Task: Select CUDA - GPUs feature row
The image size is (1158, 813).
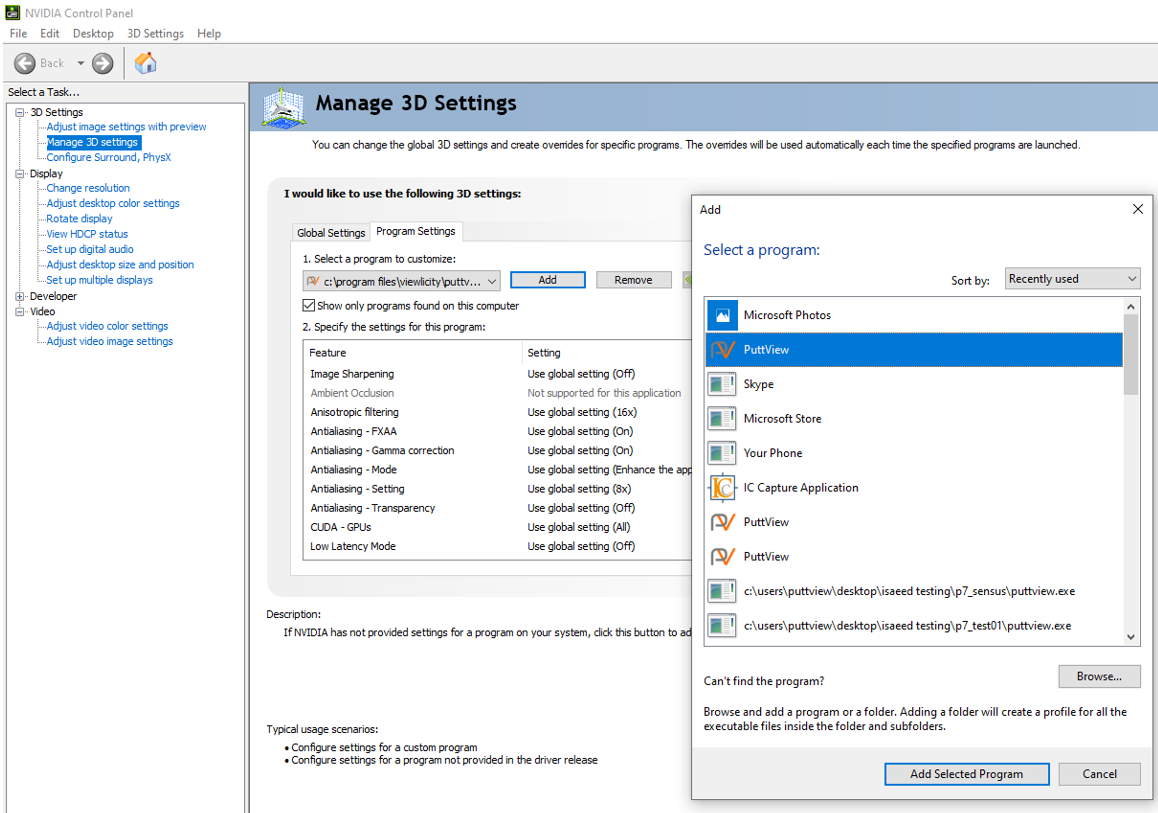Action: [498, 527]
